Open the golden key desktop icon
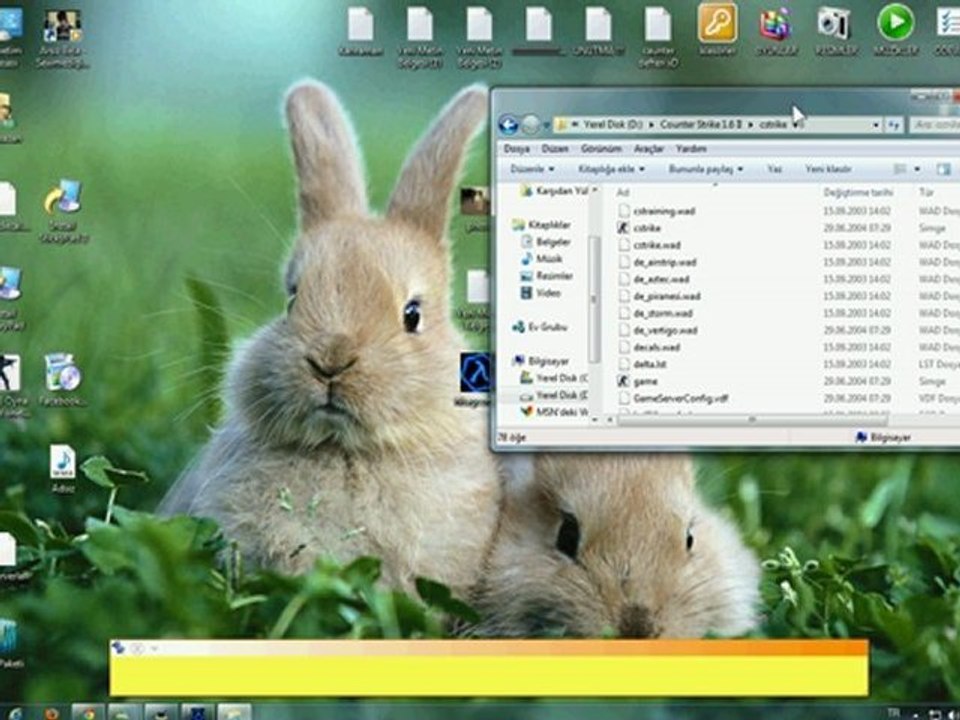This screenshot has width=960, height=720. point(717,23)
